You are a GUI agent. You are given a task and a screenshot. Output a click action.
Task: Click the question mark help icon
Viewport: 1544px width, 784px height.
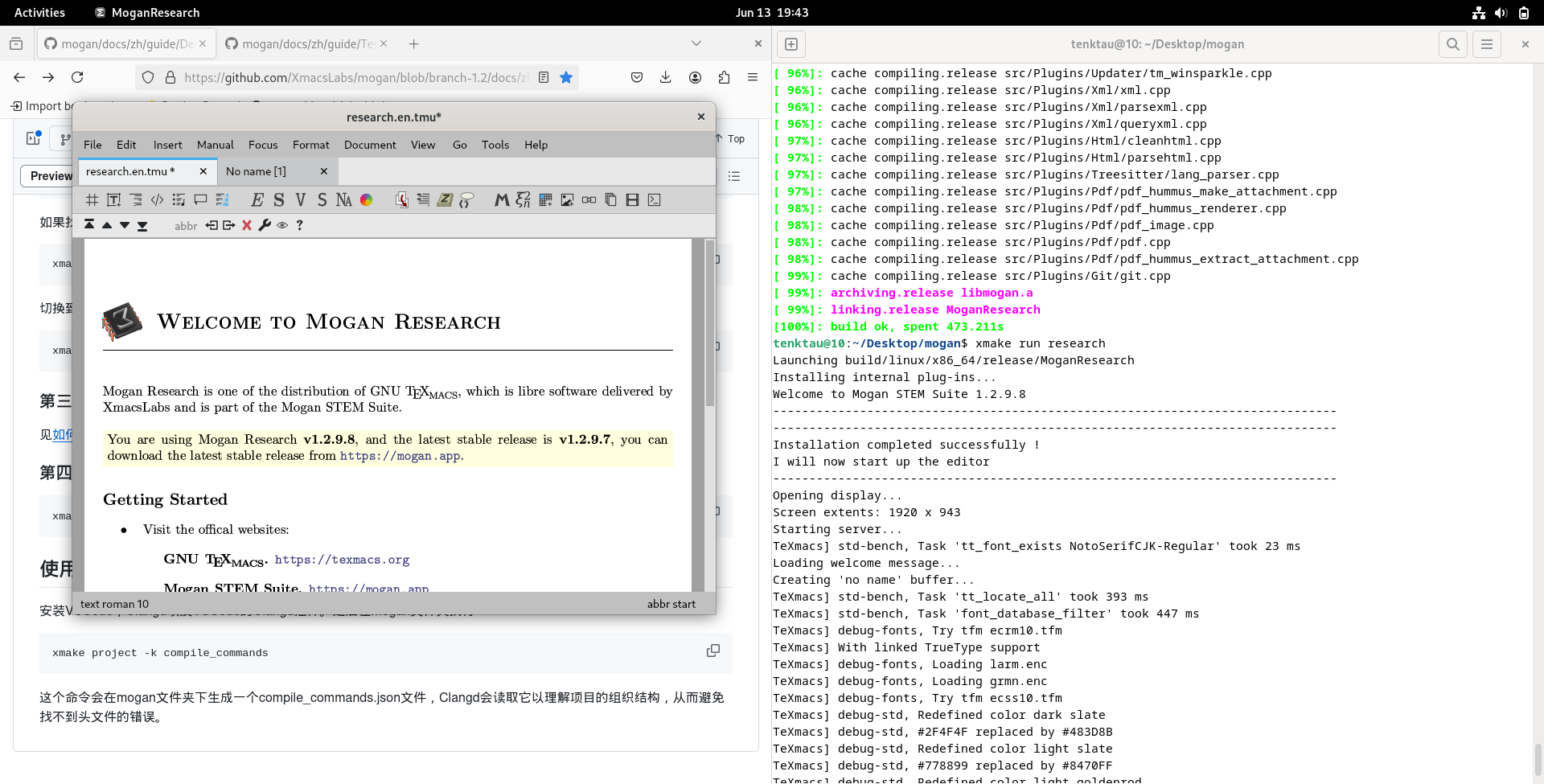pos(300,225)
